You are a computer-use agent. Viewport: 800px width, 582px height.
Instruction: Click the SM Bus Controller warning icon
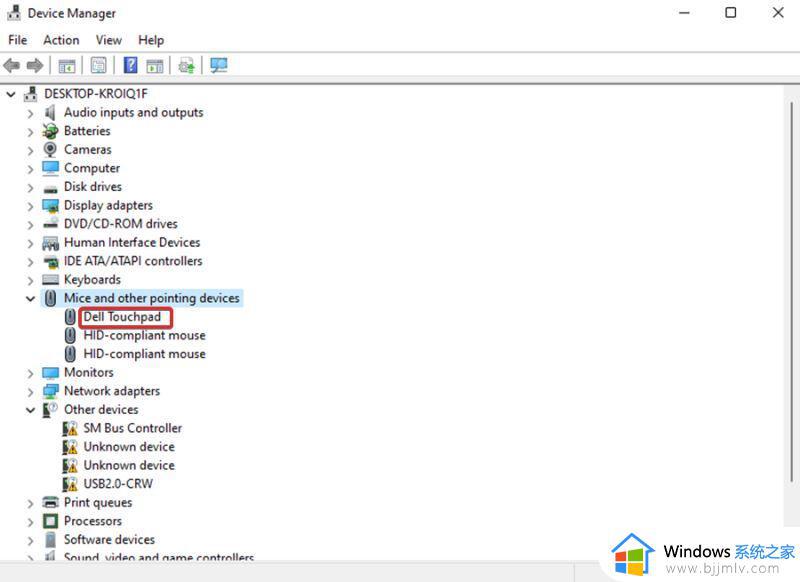(70, 428)
